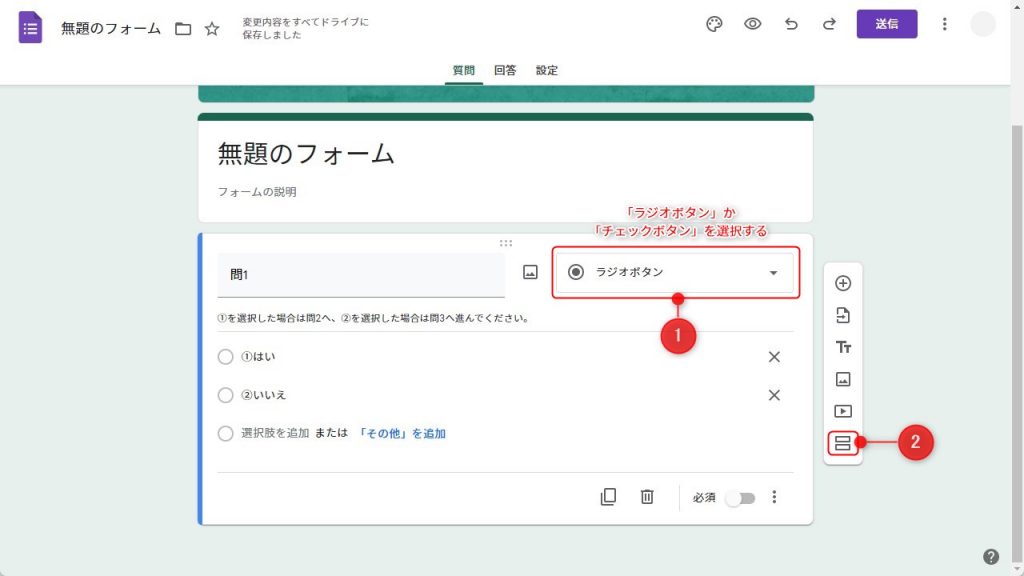
Task: Open the Google Forms home icon
Action: coord(30,27)
